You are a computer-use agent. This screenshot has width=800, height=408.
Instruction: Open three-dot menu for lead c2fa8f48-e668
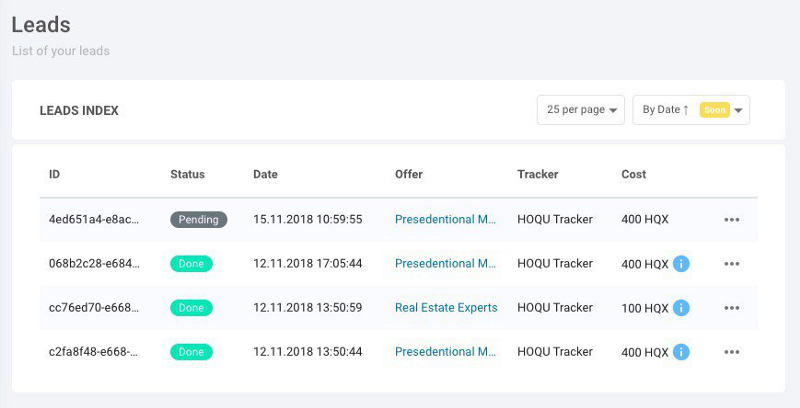point(732,352)
